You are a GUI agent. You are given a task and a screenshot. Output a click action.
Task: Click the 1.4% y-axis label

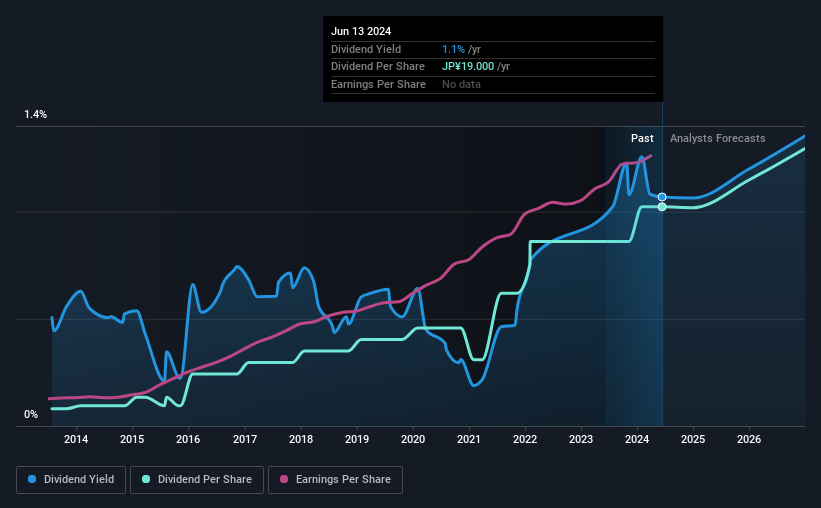(x=35, y=114)
